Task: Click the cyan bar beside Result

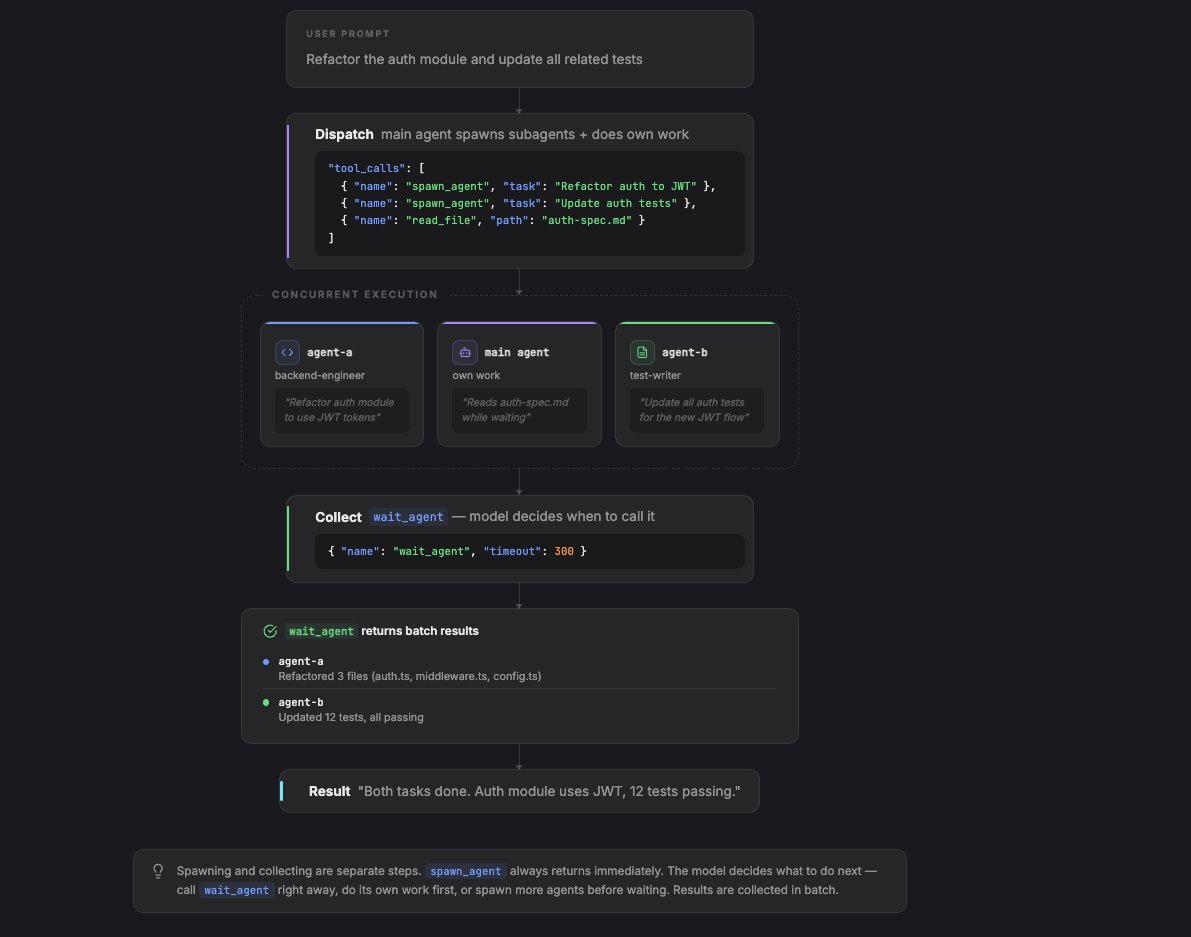Action: (x=282, y=791)
